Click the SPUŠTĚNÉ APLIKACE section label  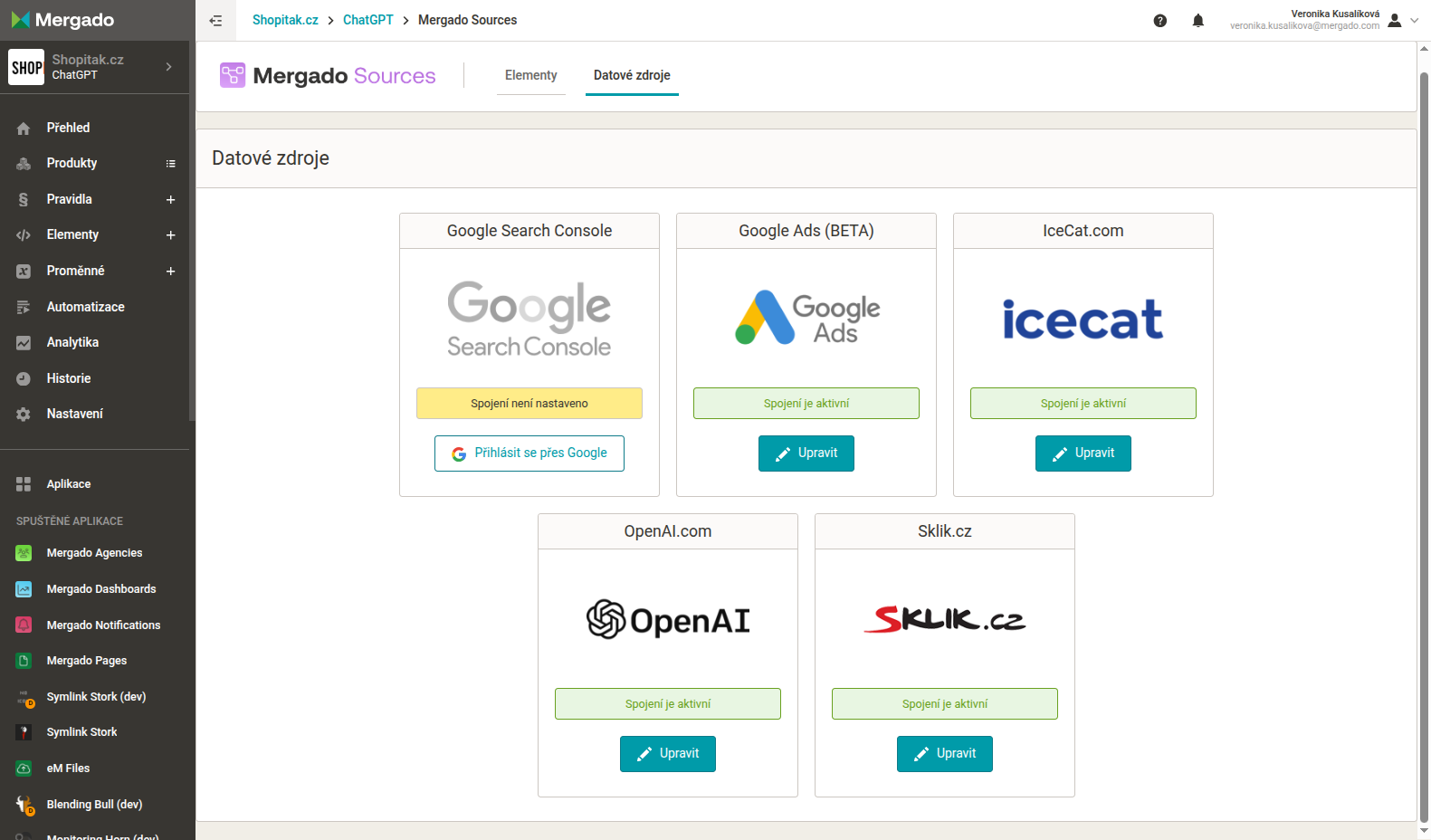tap(70, 521)
